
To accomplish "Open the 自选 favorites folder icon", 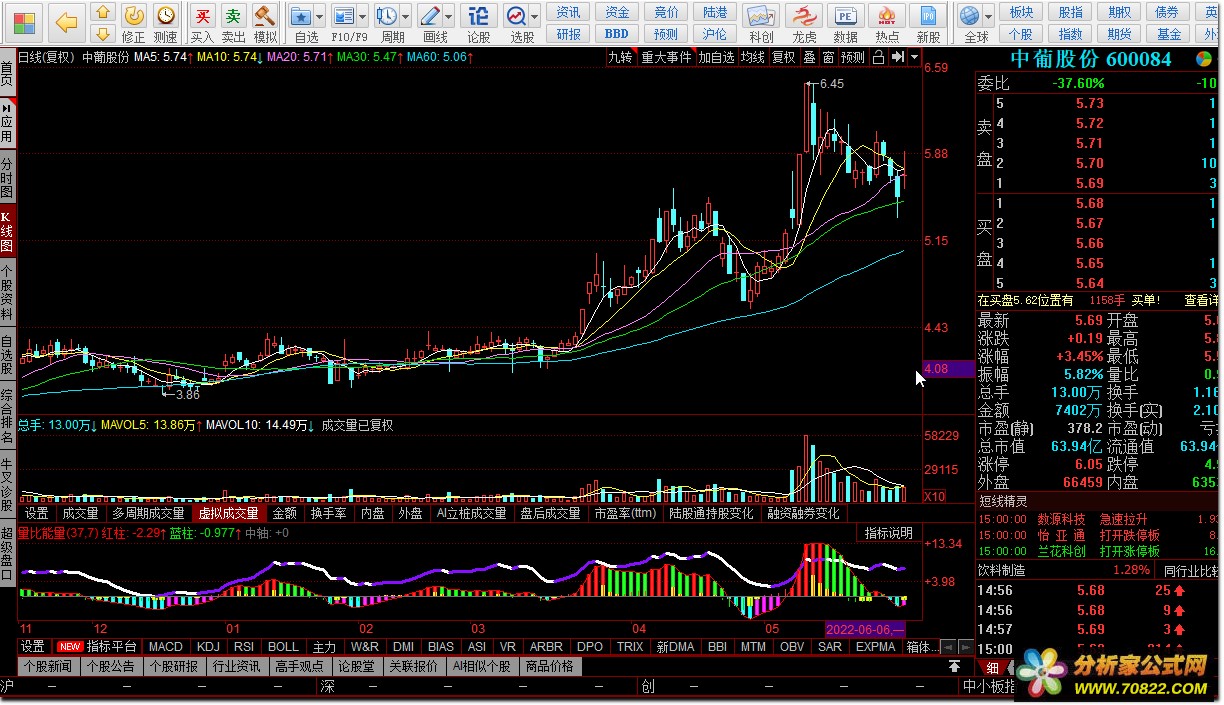I will [x=300, y=16].
